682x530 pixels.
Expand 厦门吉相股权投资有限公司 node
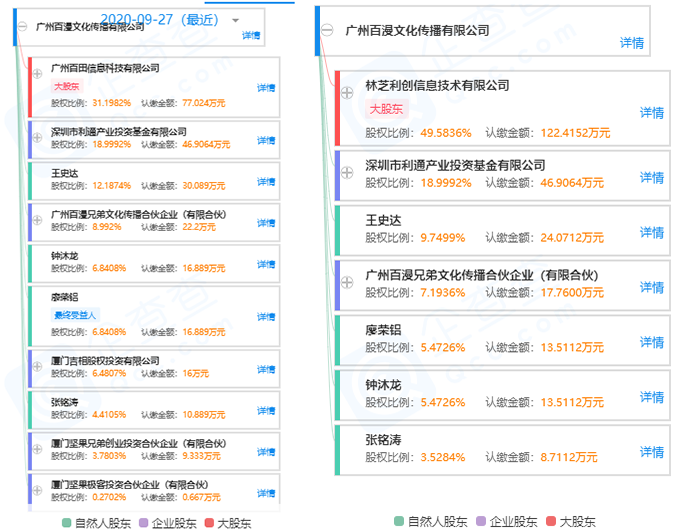tap(37, 367)
